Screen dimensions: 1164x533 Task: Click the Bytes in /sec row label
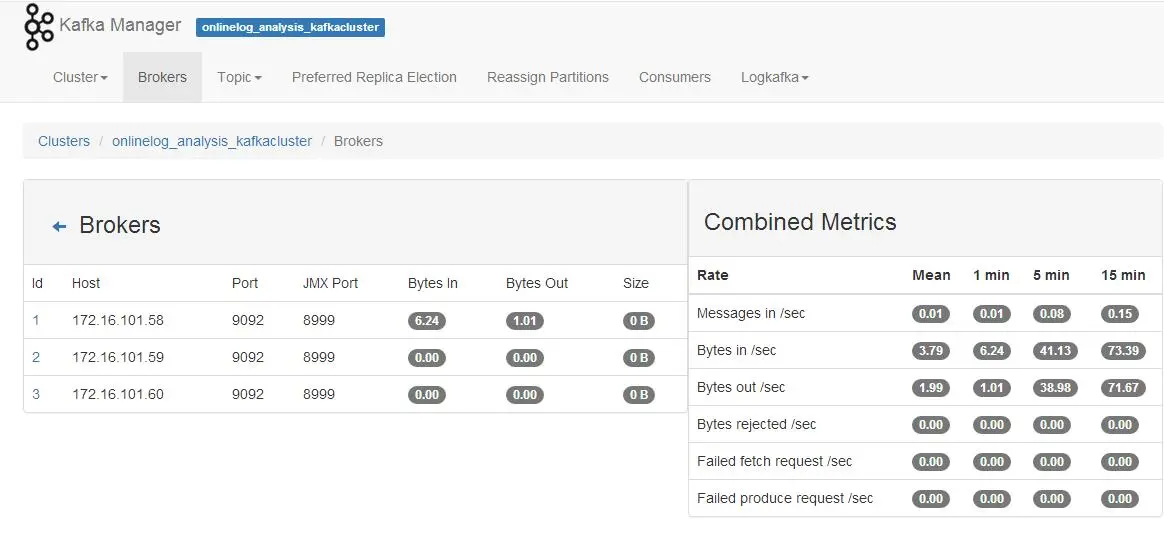tap(736, 350)
